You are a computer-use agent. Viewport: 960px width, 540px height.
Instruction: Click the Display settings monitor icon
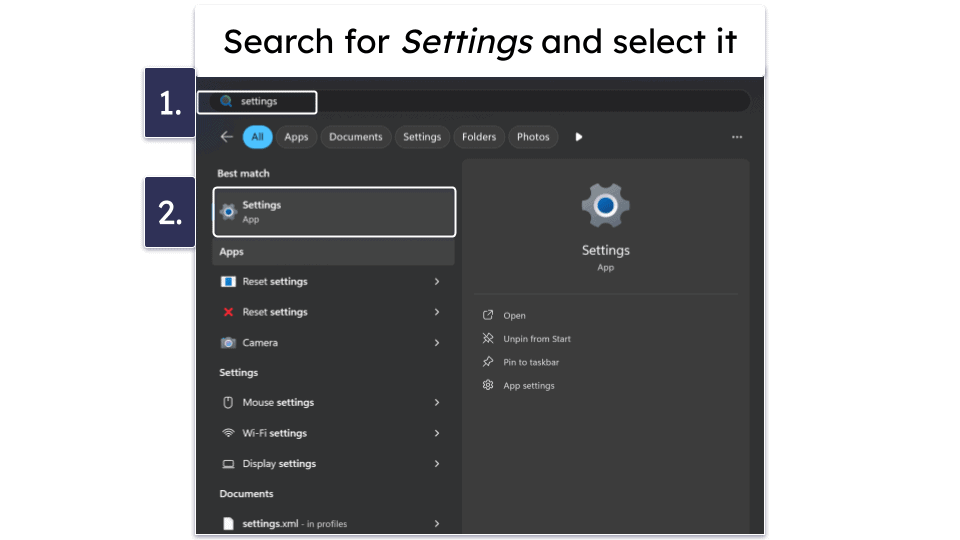coord(228,464)
